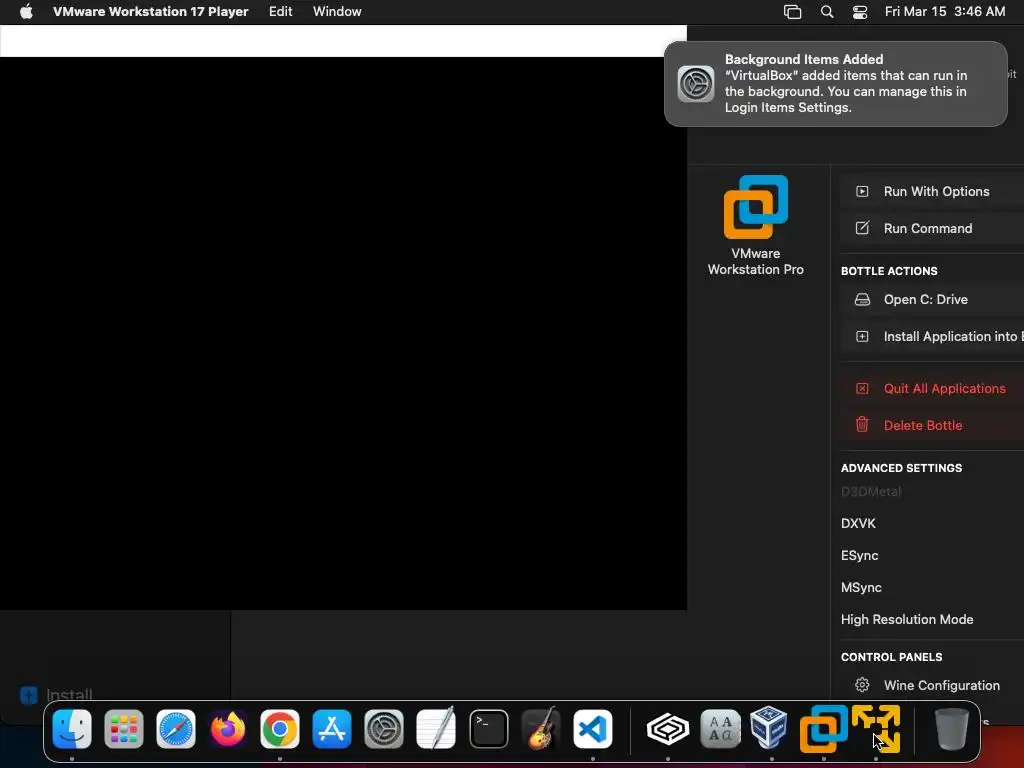
Task: Click the High Resolution Mode setting
Action: (906, 620)
